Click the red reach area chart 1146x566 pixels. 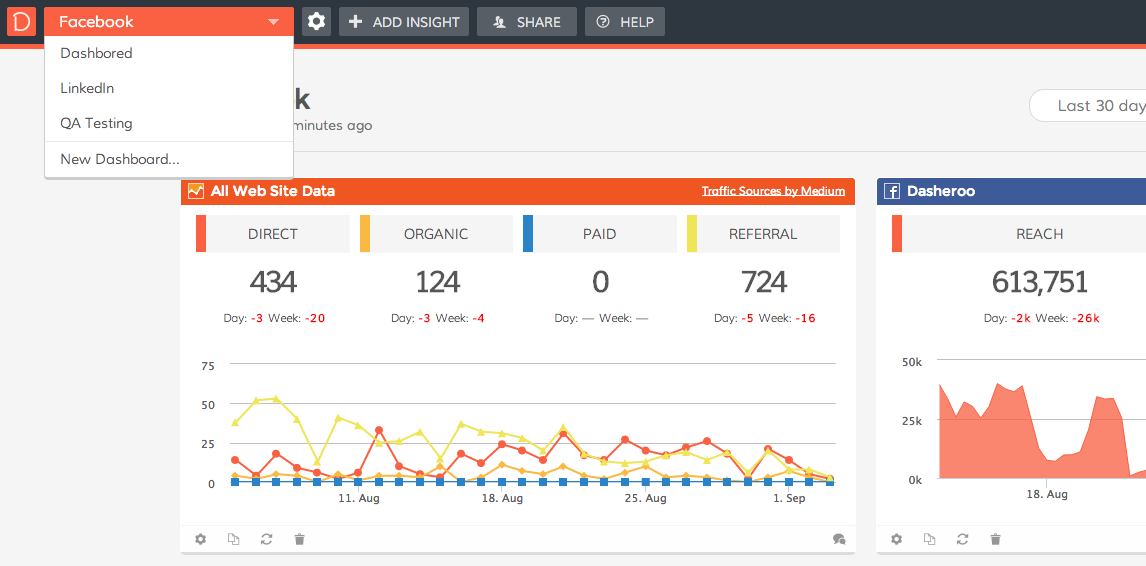tap(1041, 431)
